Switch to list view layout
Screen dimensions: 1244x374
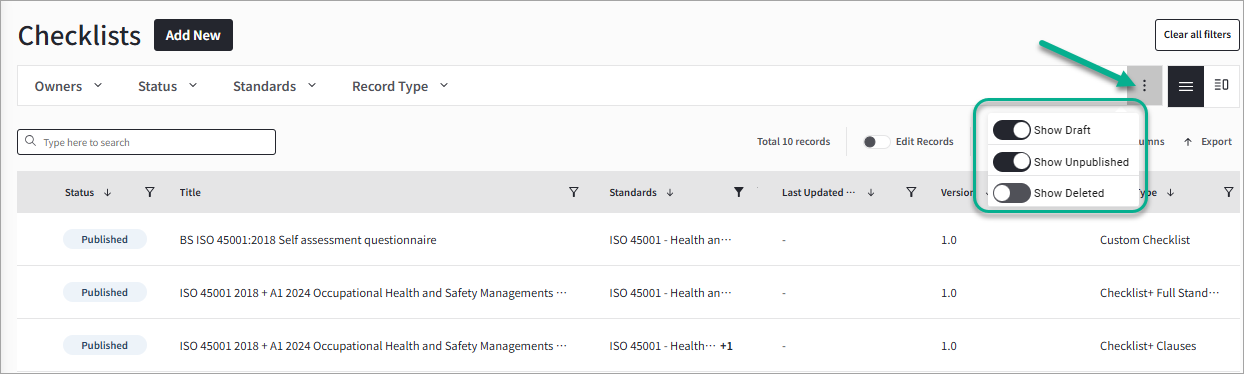1186,86
